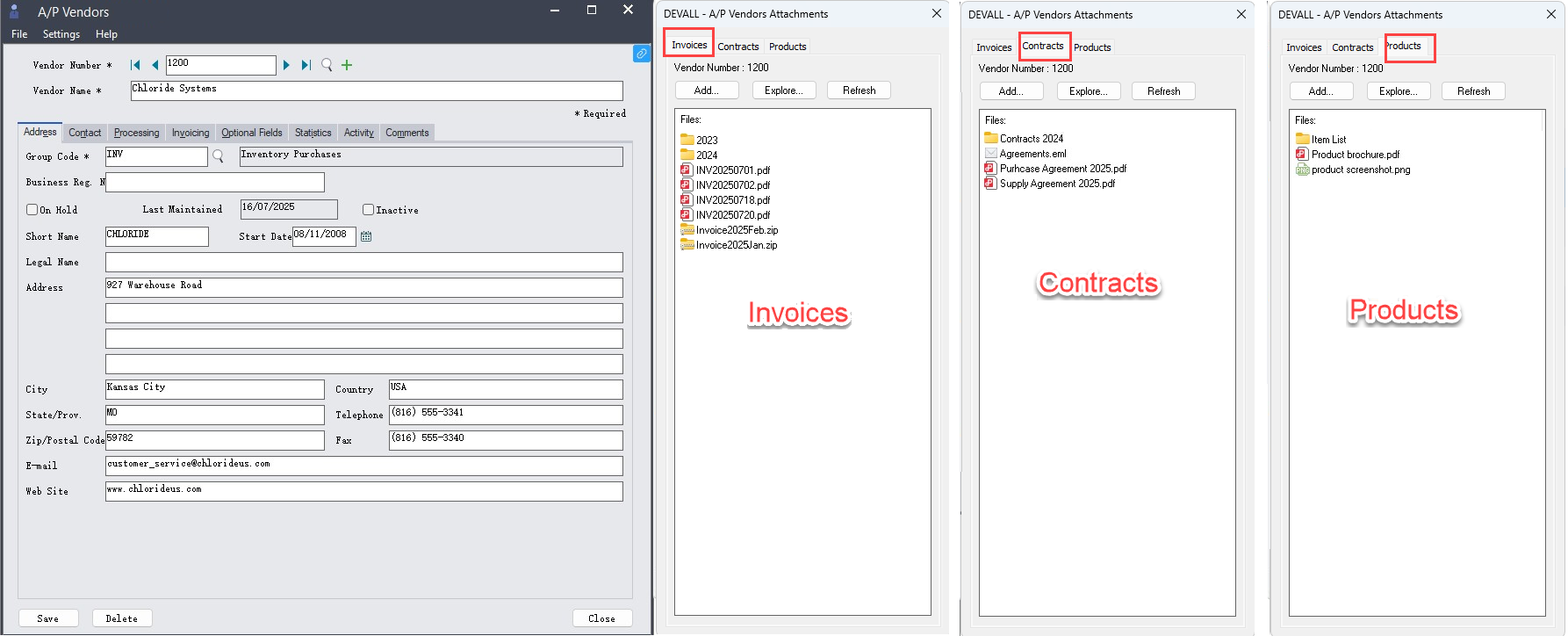Open the Statistics tab
Viewport: 1568px width, 636px height.
[313, 133]
